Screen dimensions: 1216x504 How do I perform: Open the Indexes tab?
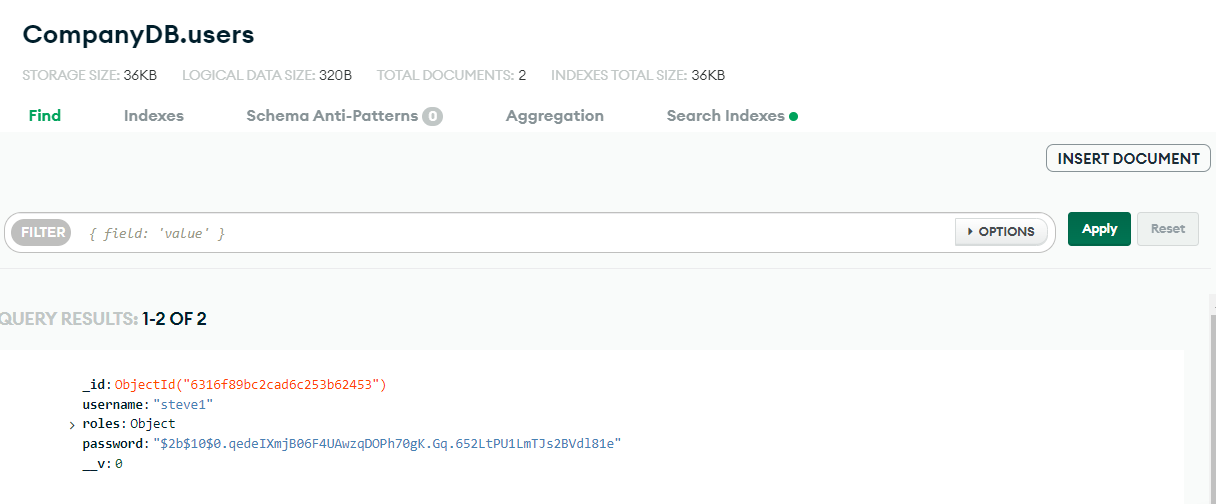[154, 116]
